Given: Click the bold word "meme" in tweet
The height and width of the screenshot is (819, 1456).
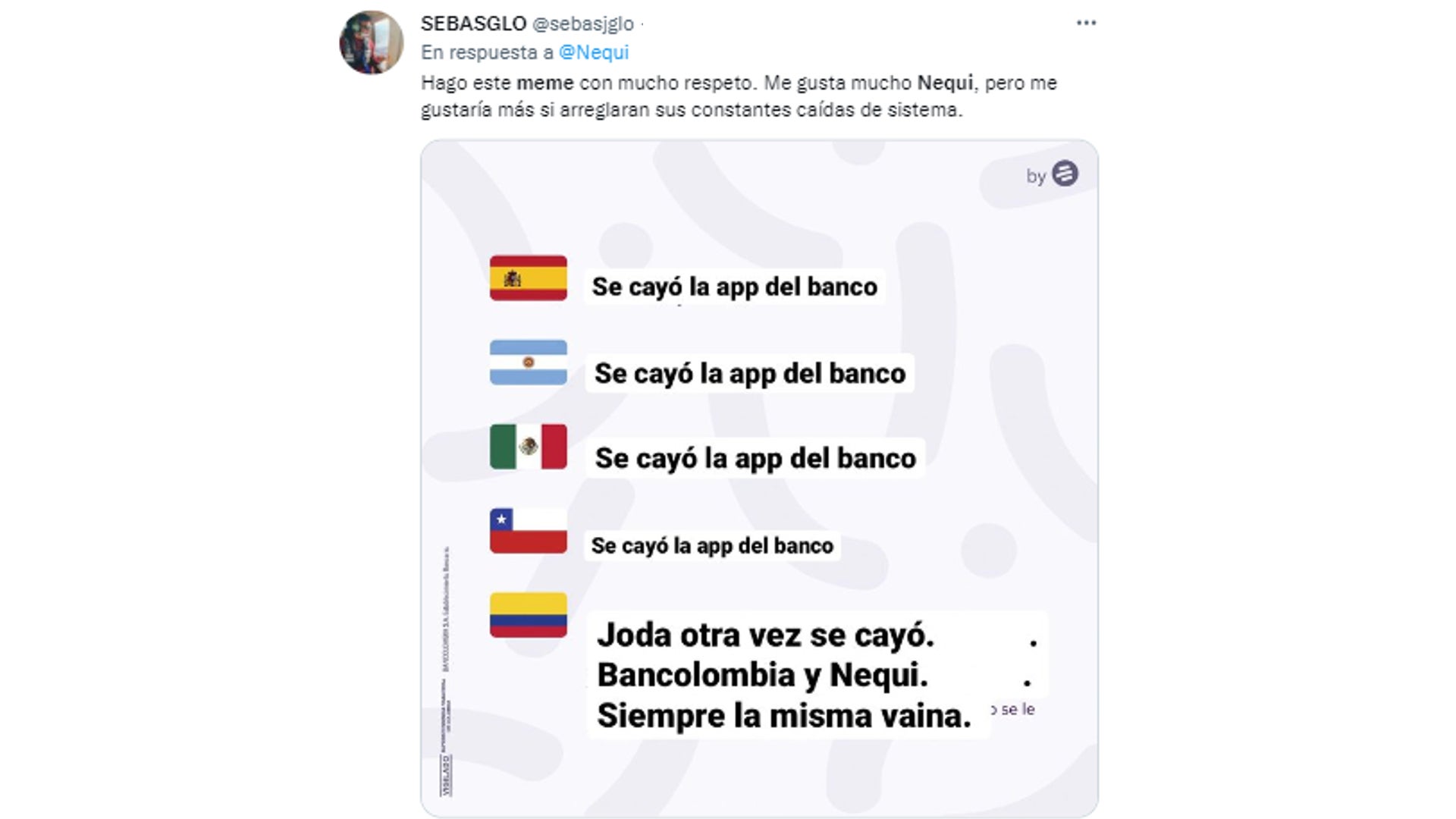Looking at the screenshot, I should pyautogui.click(x=544, y=83).
